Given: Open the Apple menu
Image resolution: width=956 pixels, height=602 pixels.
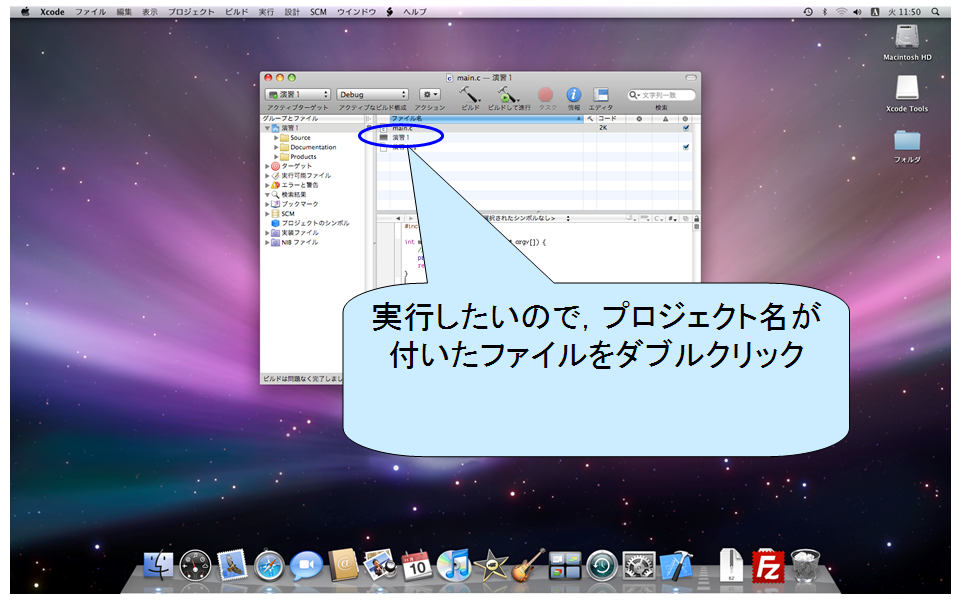Looking at the screenshot, I should [x=25, y=12].
